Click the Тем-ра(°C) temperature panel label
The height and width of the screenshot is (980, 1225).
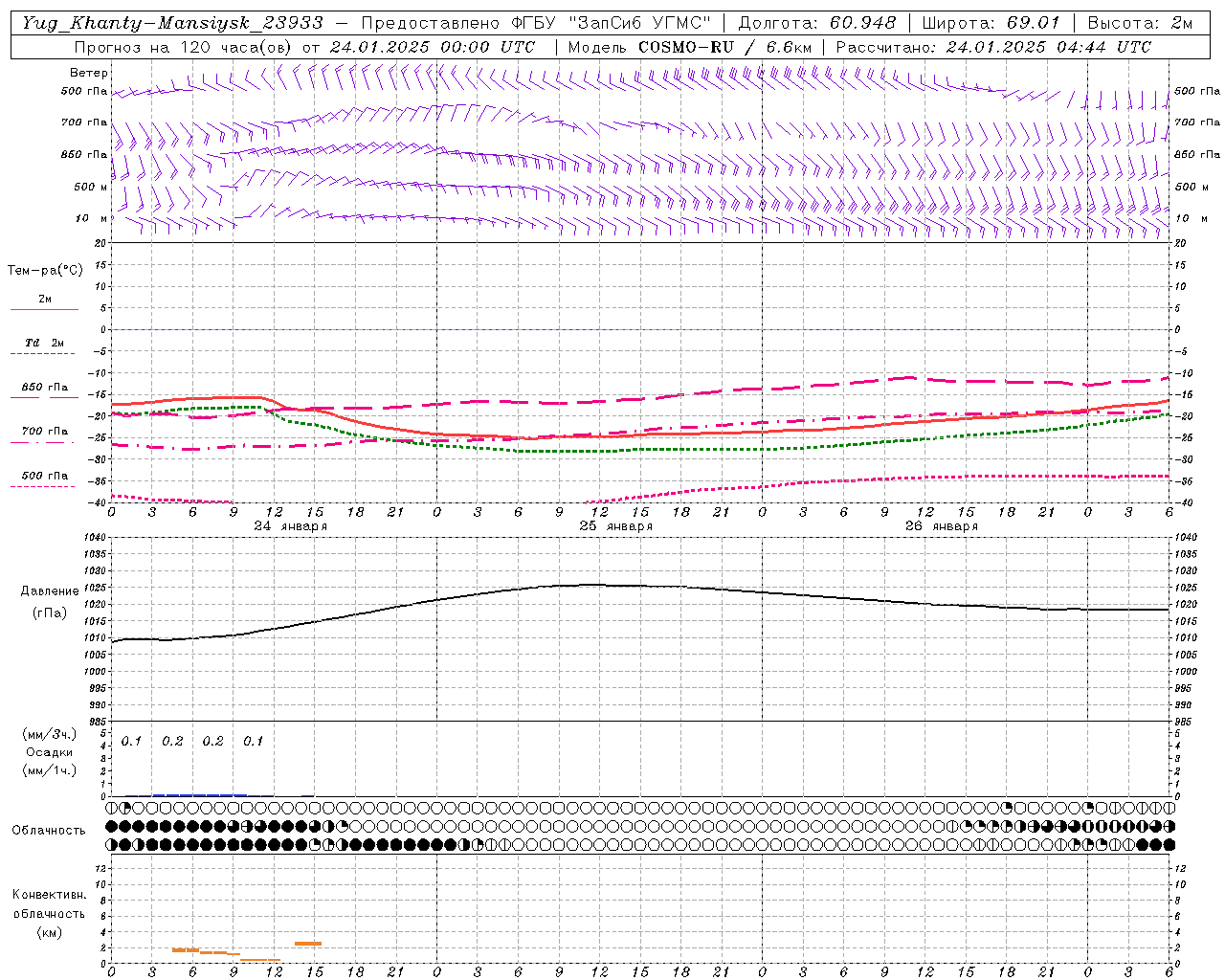[x=45, y=271]
